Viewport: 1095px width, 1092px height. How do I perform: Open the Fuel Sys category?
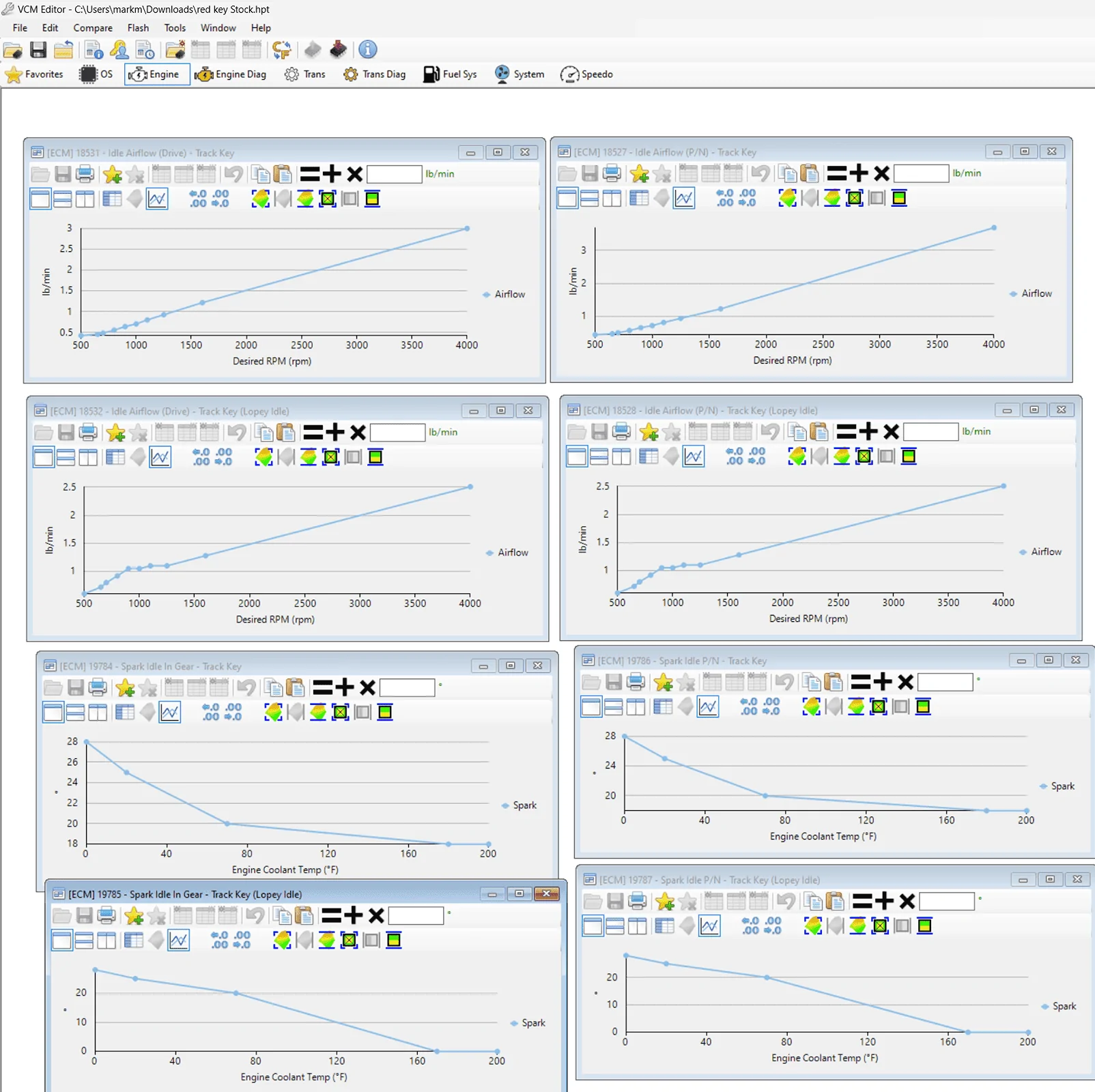(x=450, y=74)
